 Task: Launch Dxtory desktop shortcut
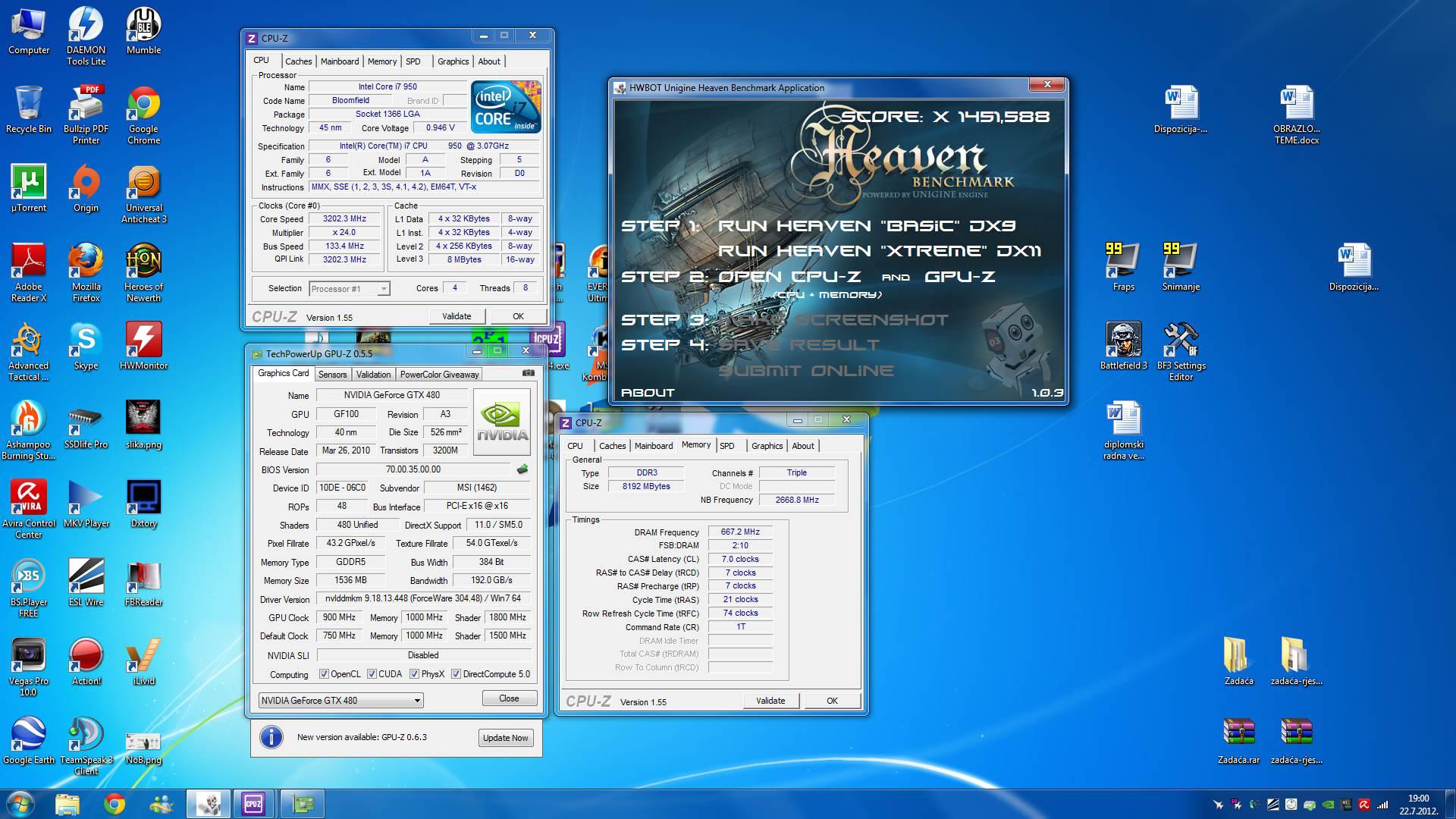click(143, 503)
